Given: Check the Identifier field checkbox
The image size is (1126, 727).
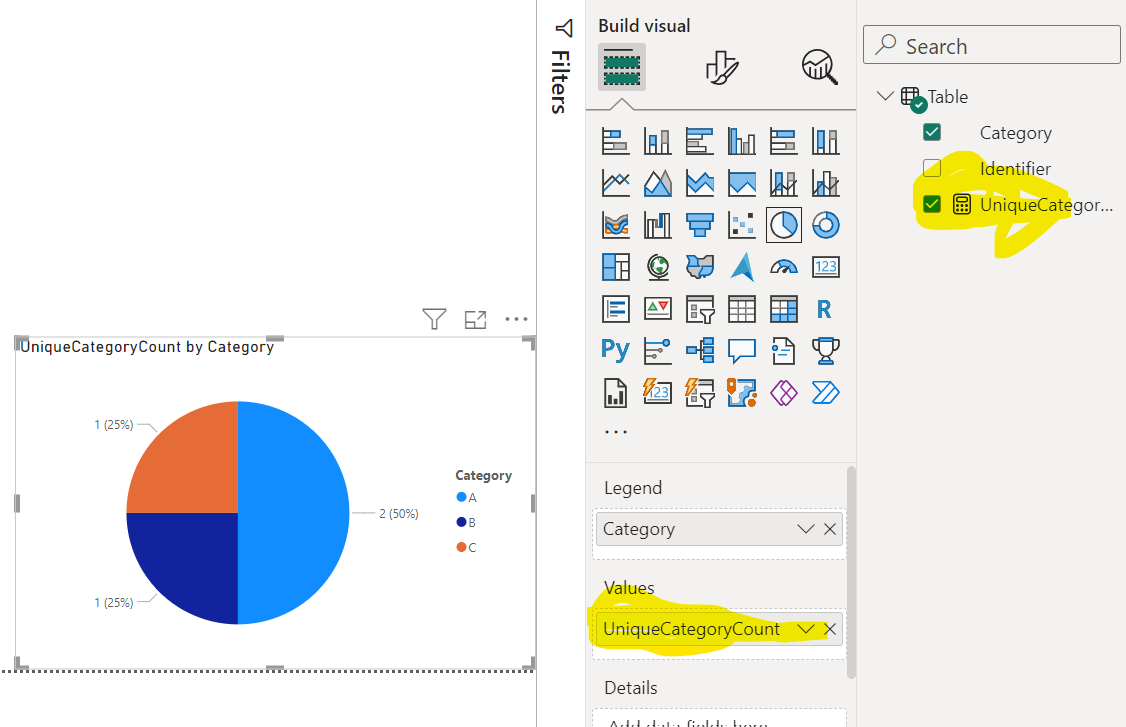Looking at the screenshot, I should 931,168.
